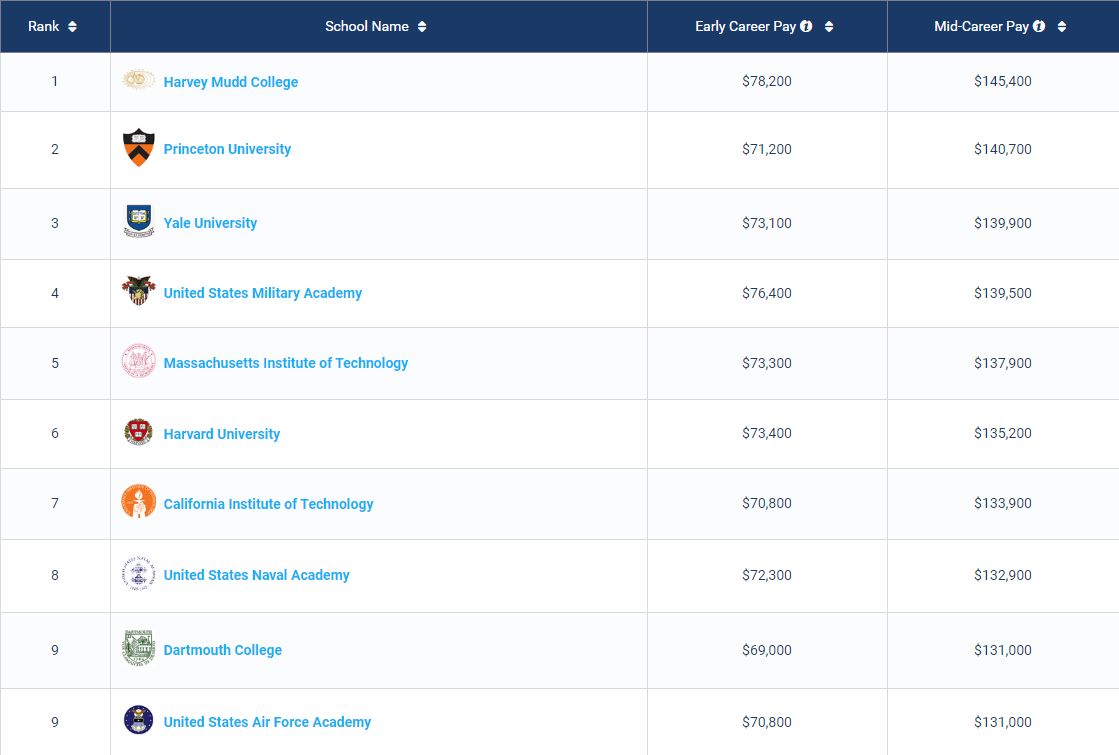Select the $135,200 mid-career pay value
This screenshot has width=1119, height=755.
pyautogui.click(x=1003, y=433)
